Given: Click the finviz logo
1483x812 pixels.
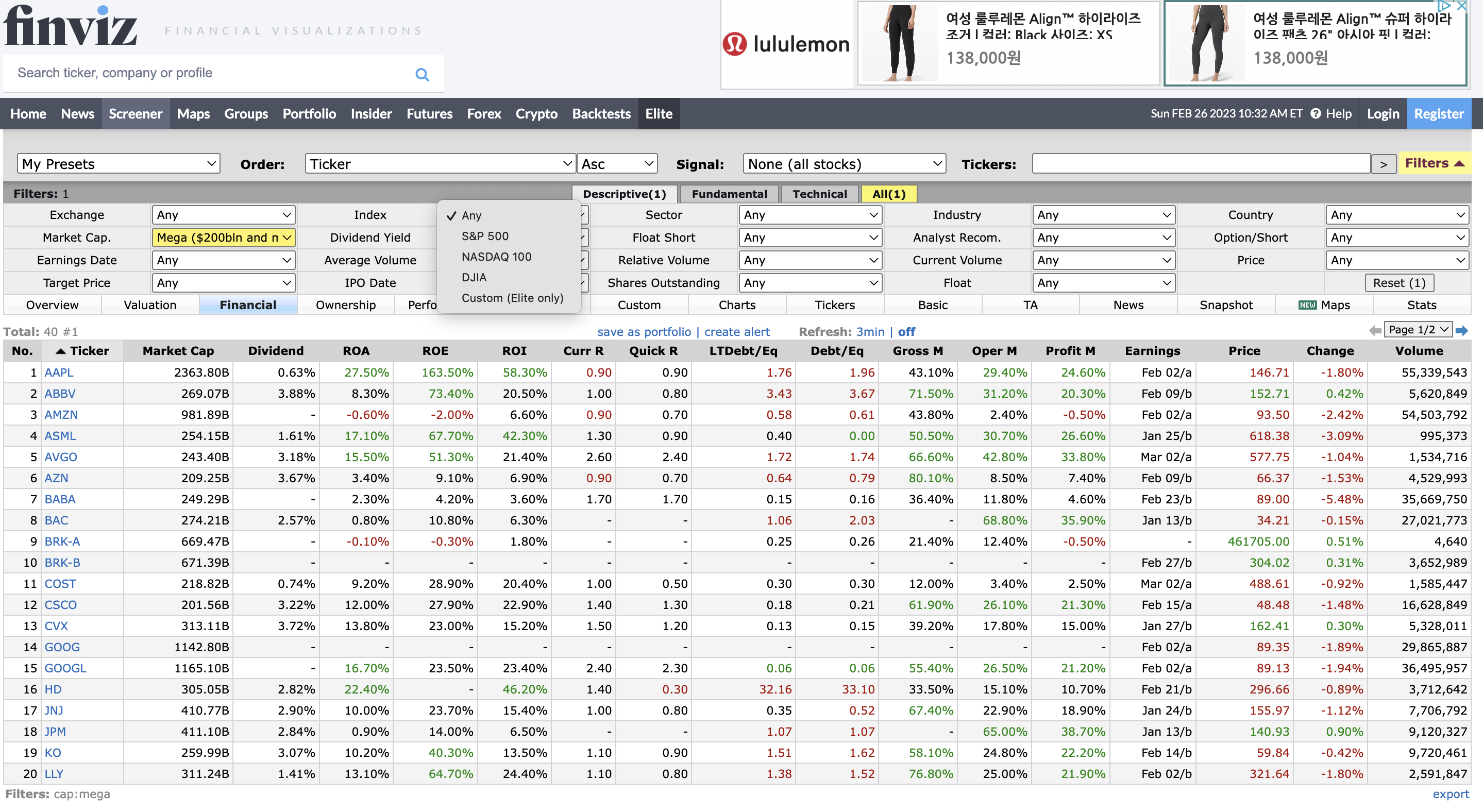Looking at the screenshot, I should [x=70, y=26].
